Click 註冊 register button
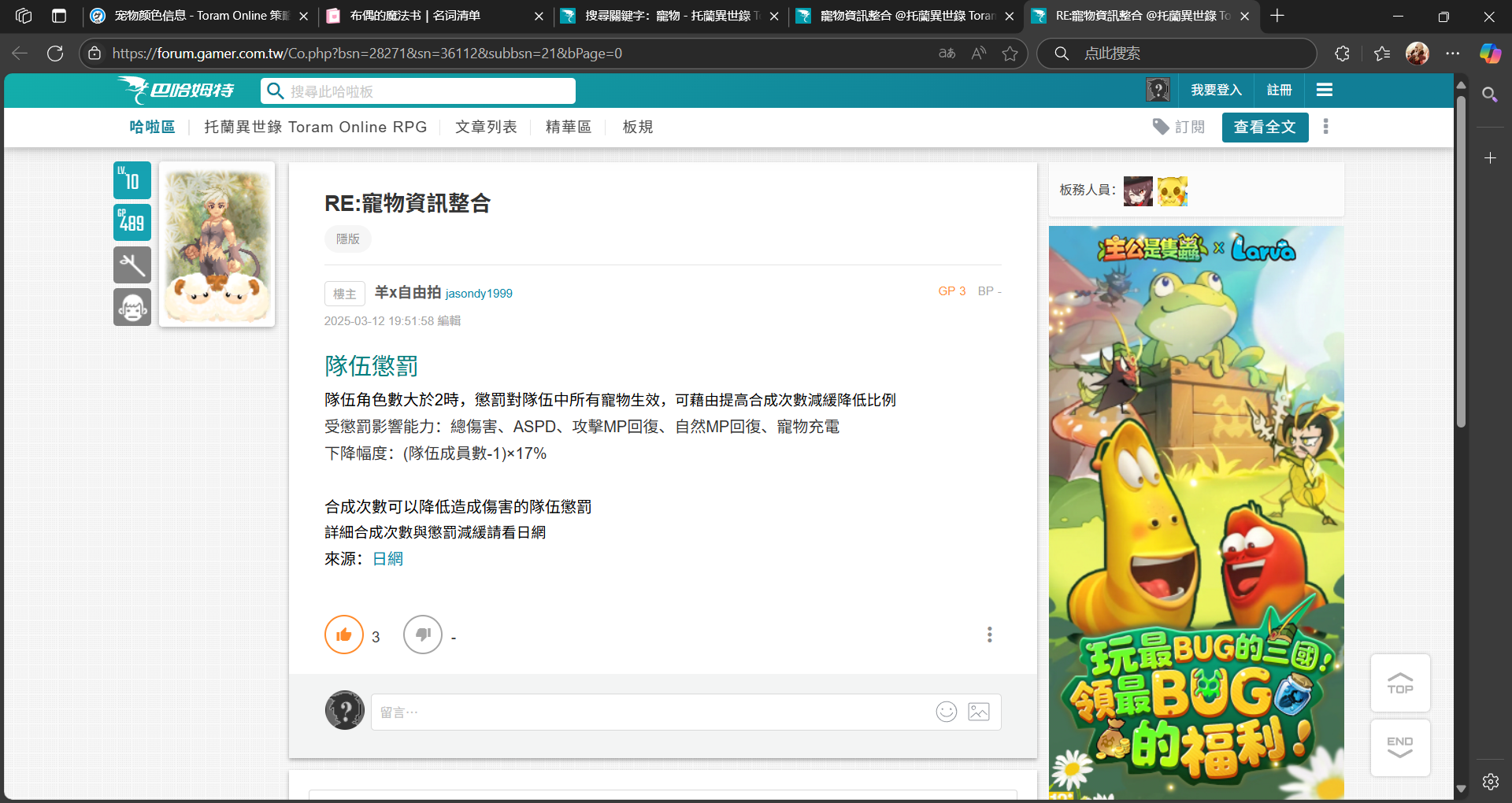This screenshot has width=1512, height=803. (x=1279, y=90)
